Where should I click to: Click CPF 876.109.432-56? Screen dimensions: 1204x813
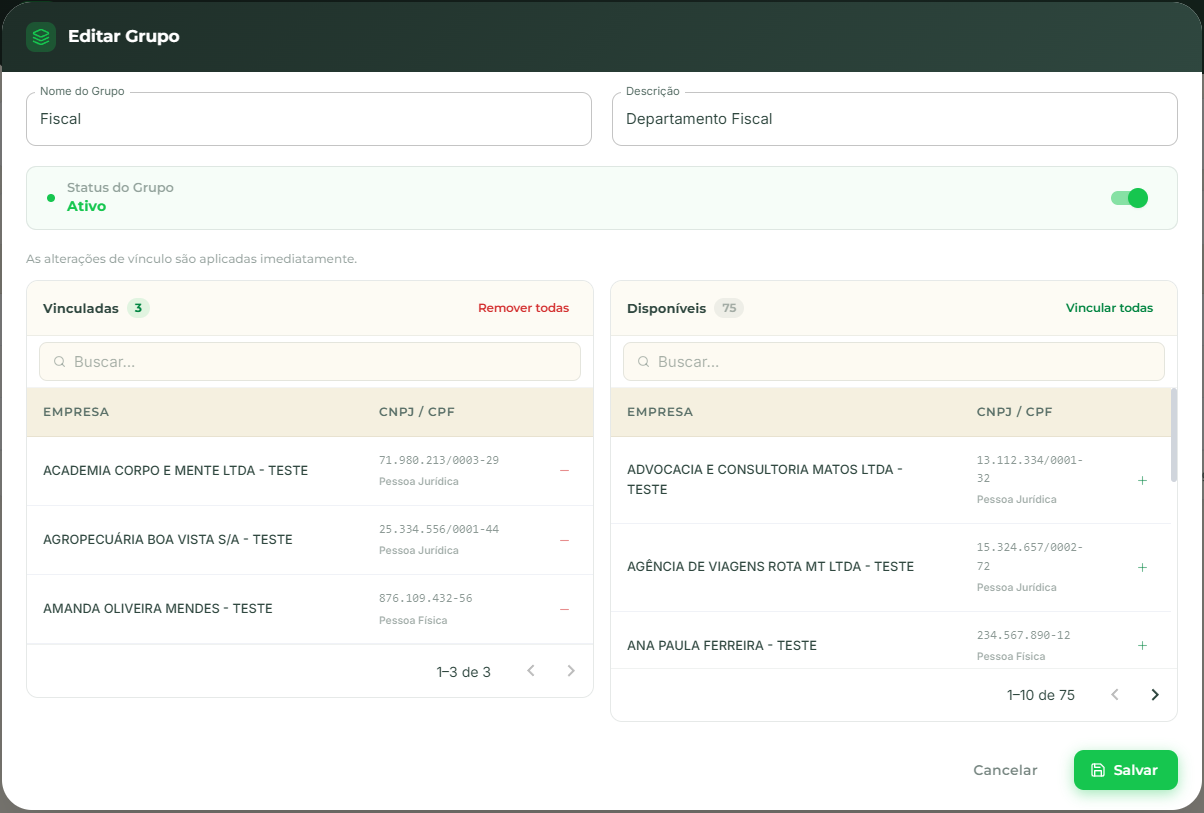tap(426, 599)
